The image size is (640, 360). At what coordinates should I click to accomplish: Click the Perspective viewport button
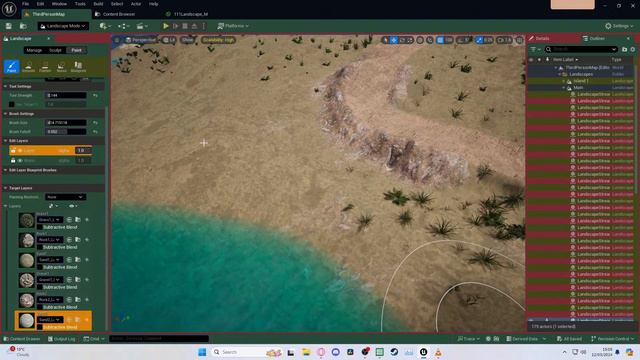pyautogui.click(x=140, y=40)
